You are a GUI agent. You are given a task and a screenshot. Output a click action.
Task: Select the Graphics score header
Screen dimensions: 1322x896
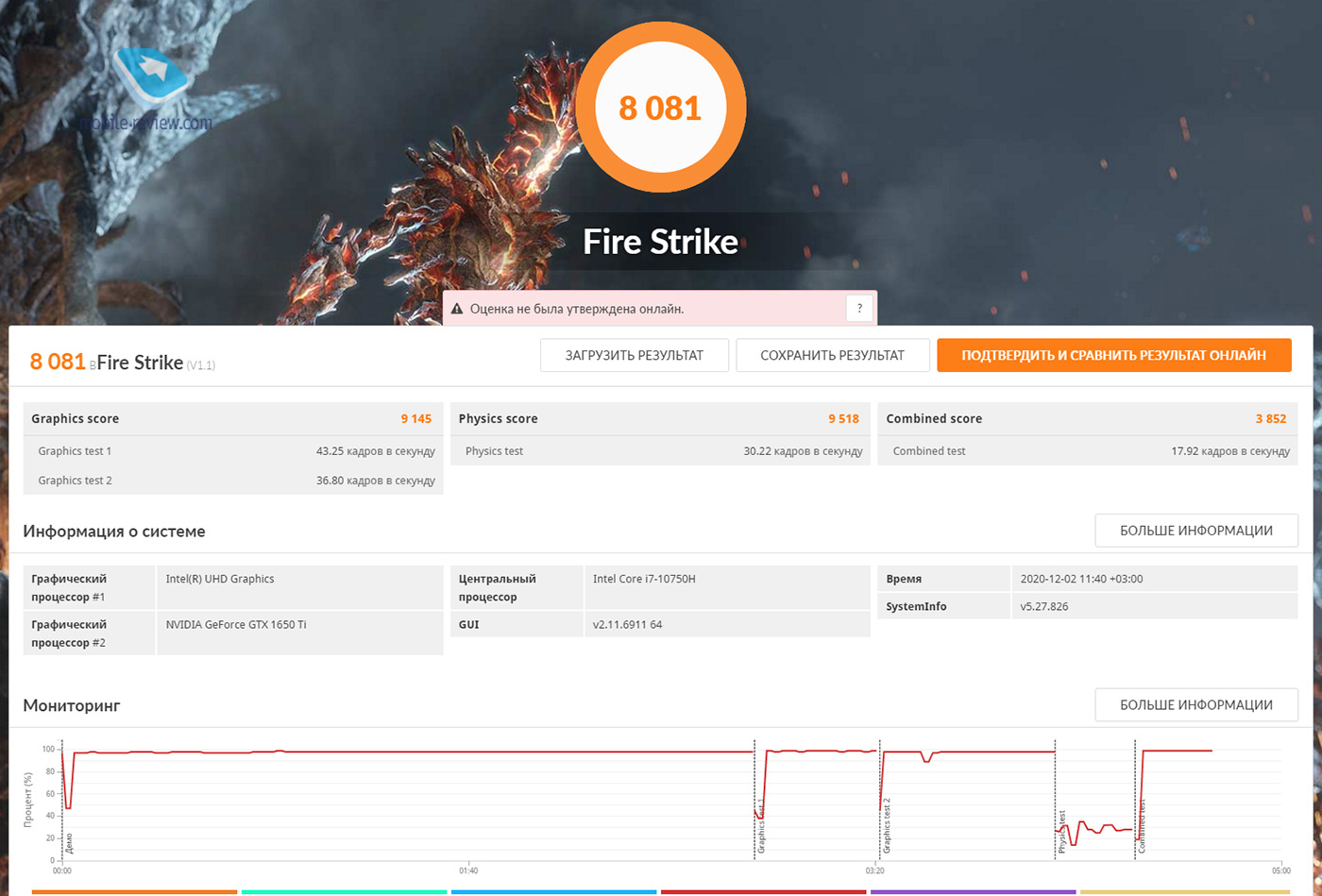[233, 418]
